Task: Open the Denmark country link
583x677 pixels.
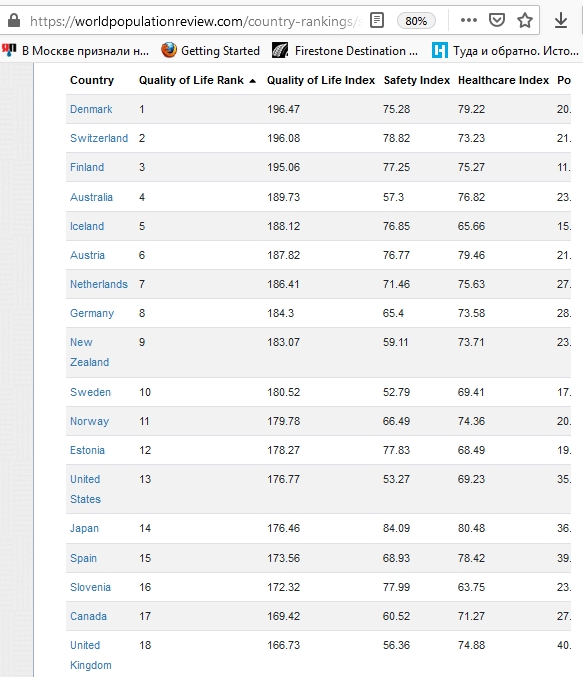Action: 91,109
